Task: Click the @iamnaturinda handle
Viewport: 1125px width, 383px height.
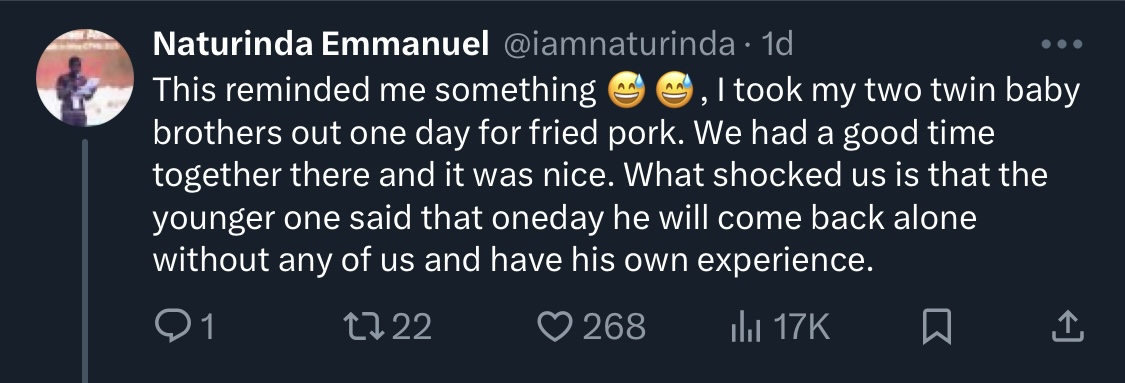Action: [x=620, y=44]
